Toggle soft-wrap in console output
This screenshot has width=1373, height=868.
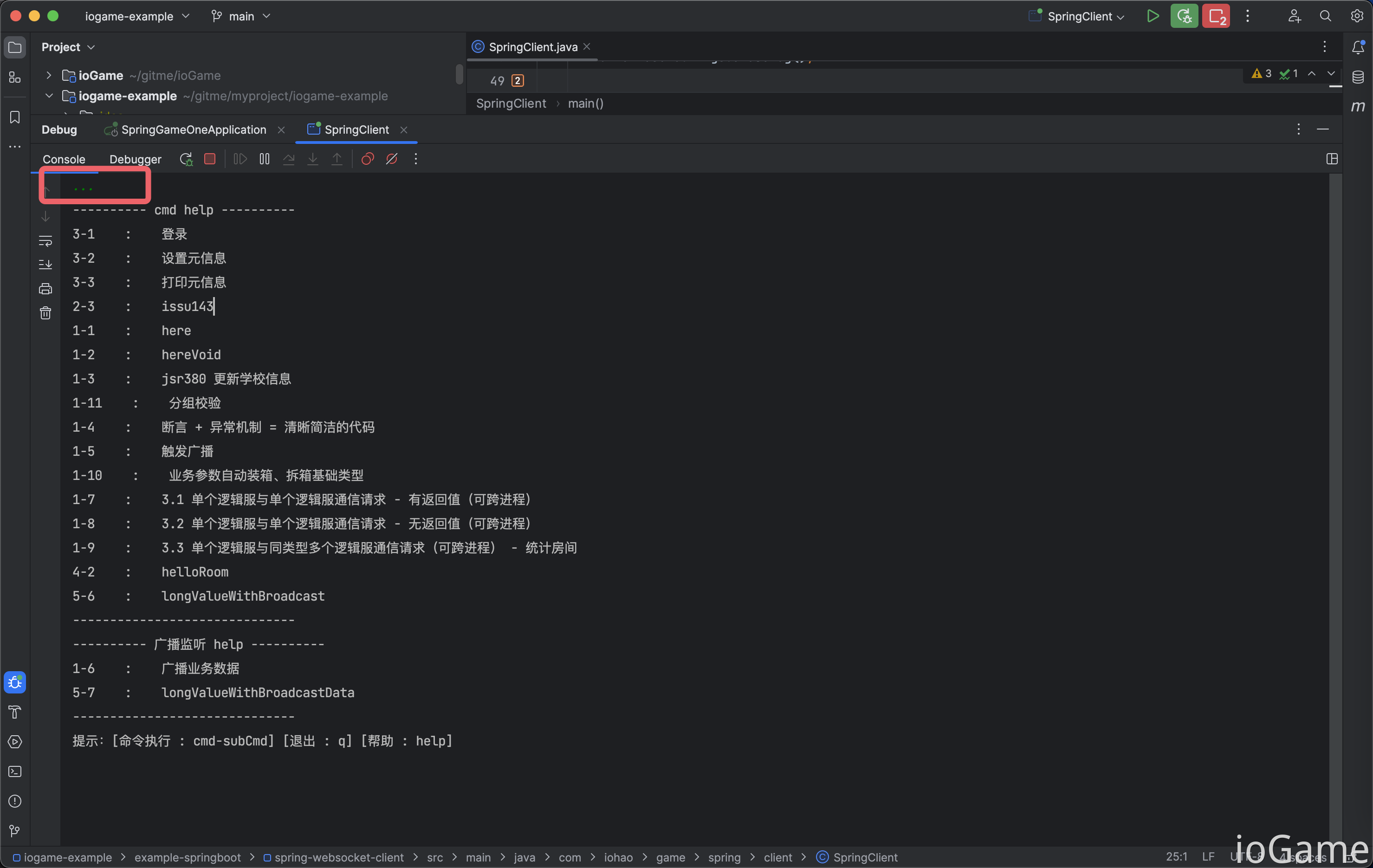pos(45,240)
